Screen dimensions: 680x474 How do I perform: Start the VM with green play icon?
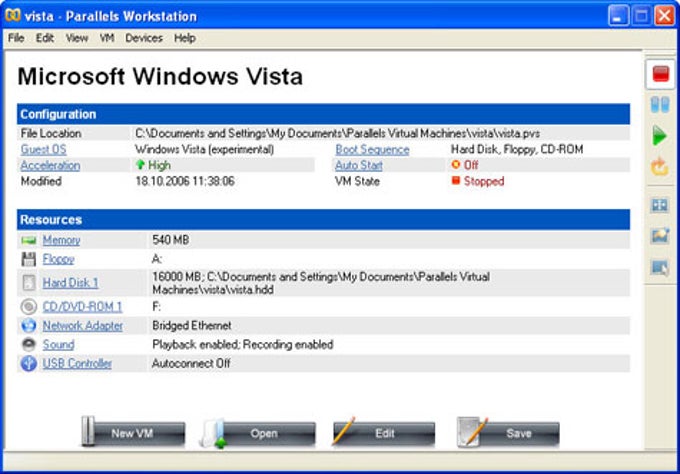coord(660,136)
